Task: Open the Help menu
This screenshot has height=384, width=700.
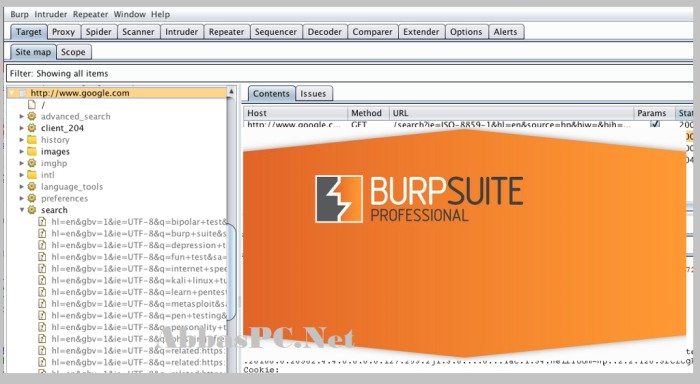Action: [x=160, y=14]
